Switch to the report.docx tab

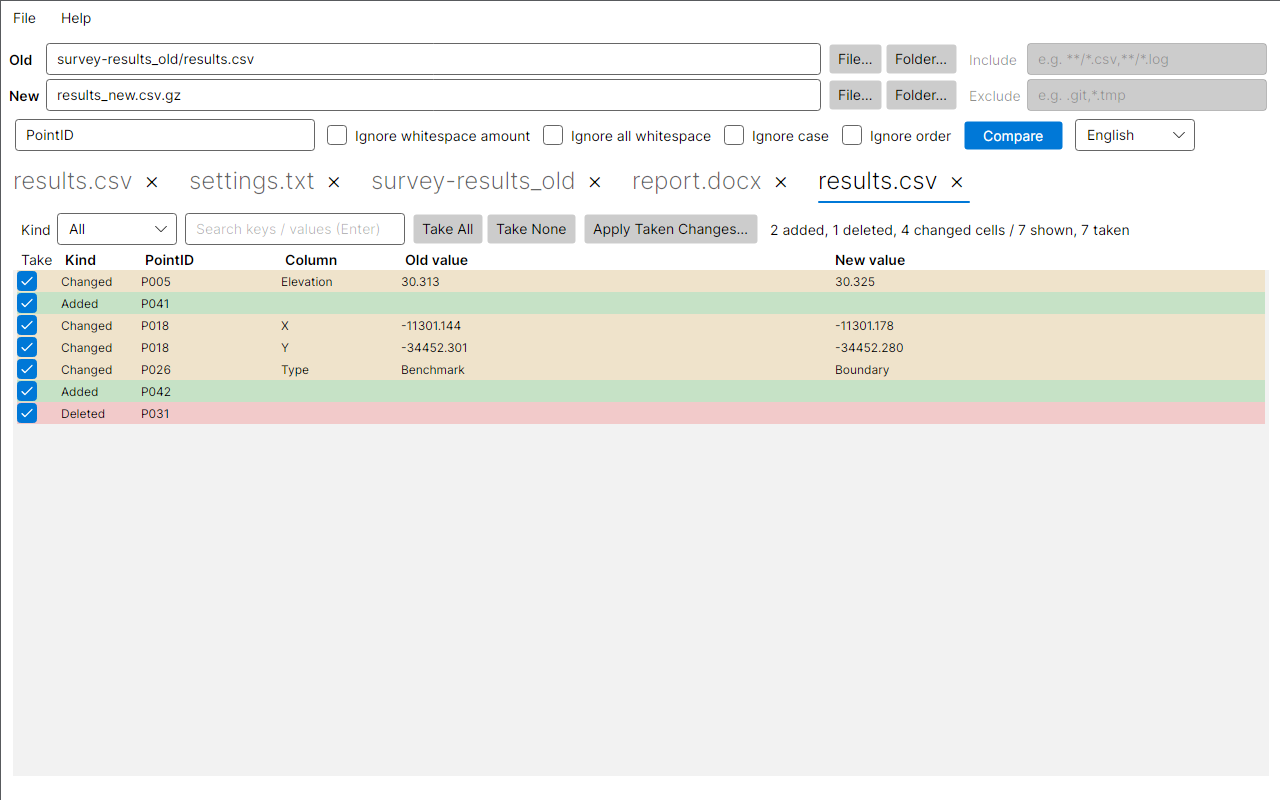(697, 182)
